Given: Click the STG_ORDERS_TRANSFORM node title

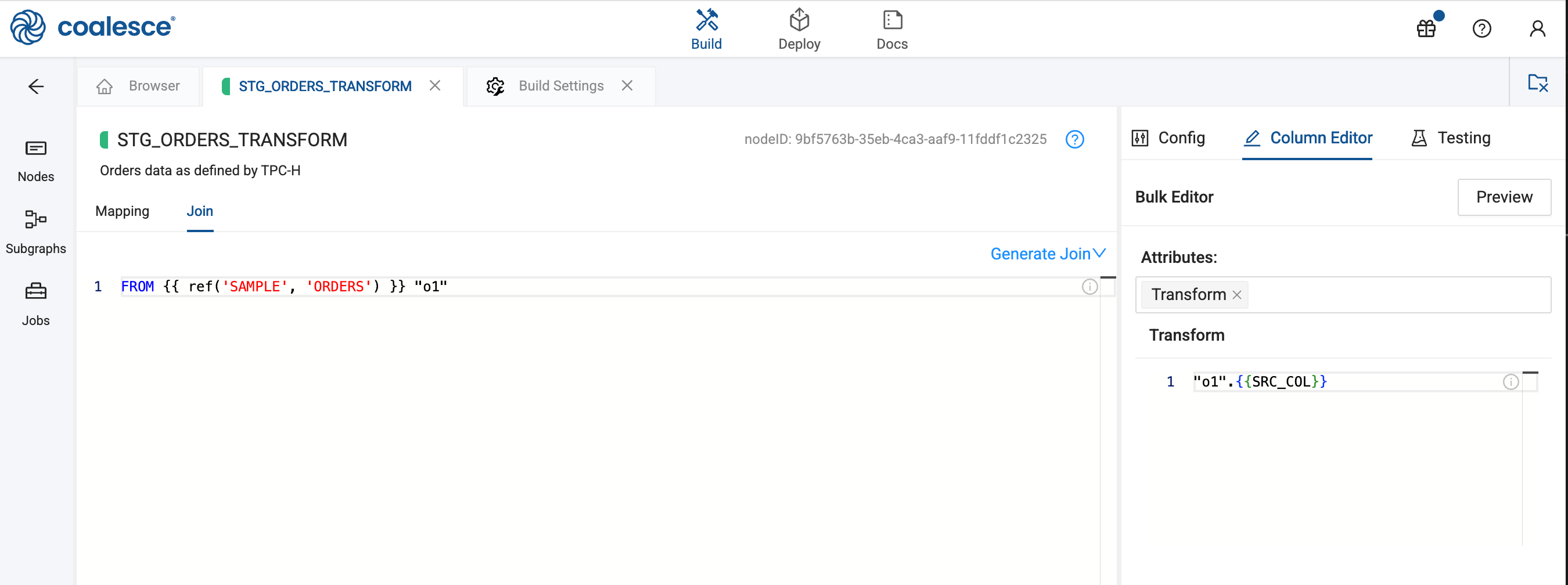Looking at the screenshot, I should pos(232,140).
